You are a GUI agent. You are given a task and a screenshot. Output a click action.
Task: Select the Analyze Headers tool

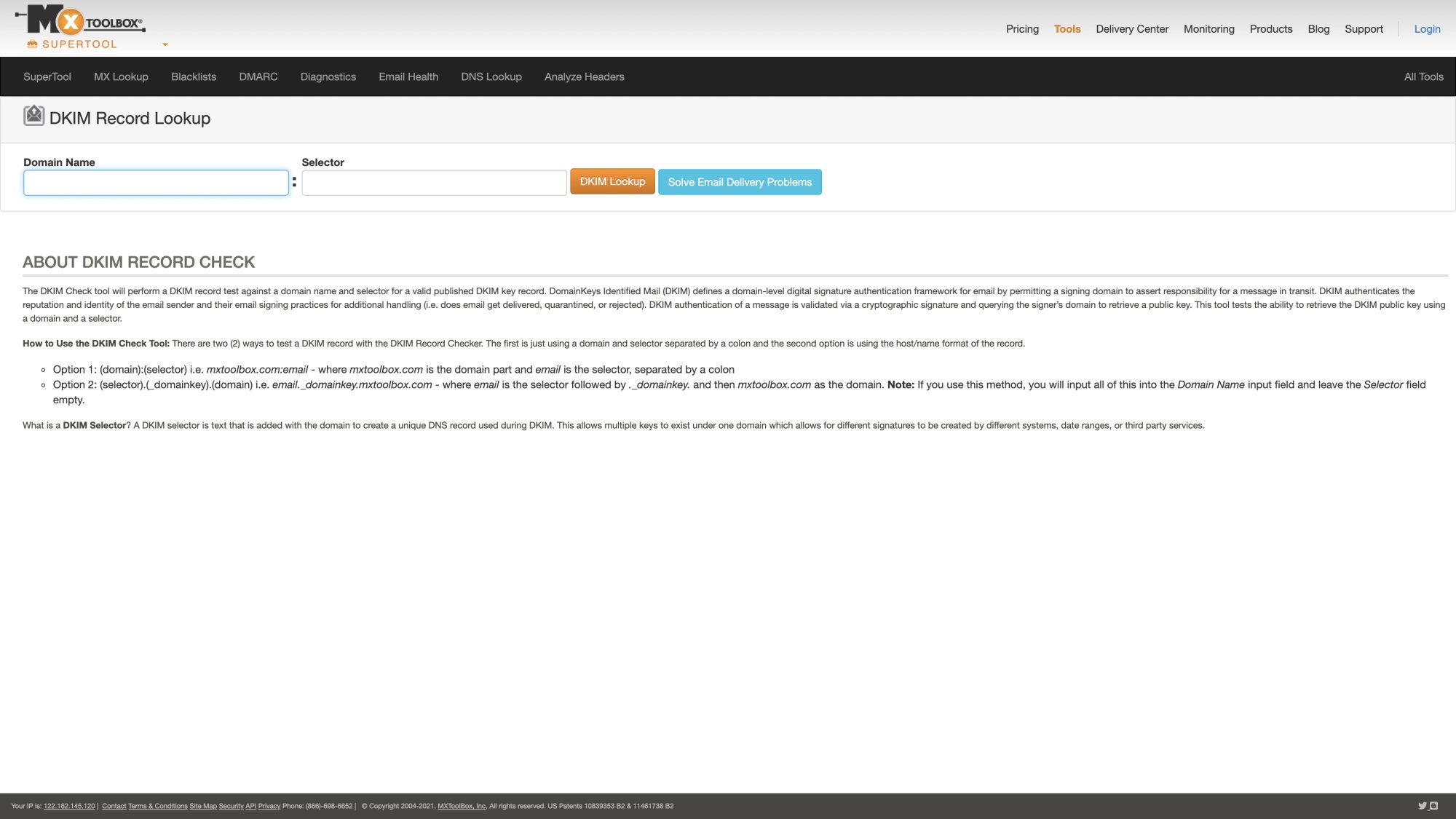click(x=584, y=76)
